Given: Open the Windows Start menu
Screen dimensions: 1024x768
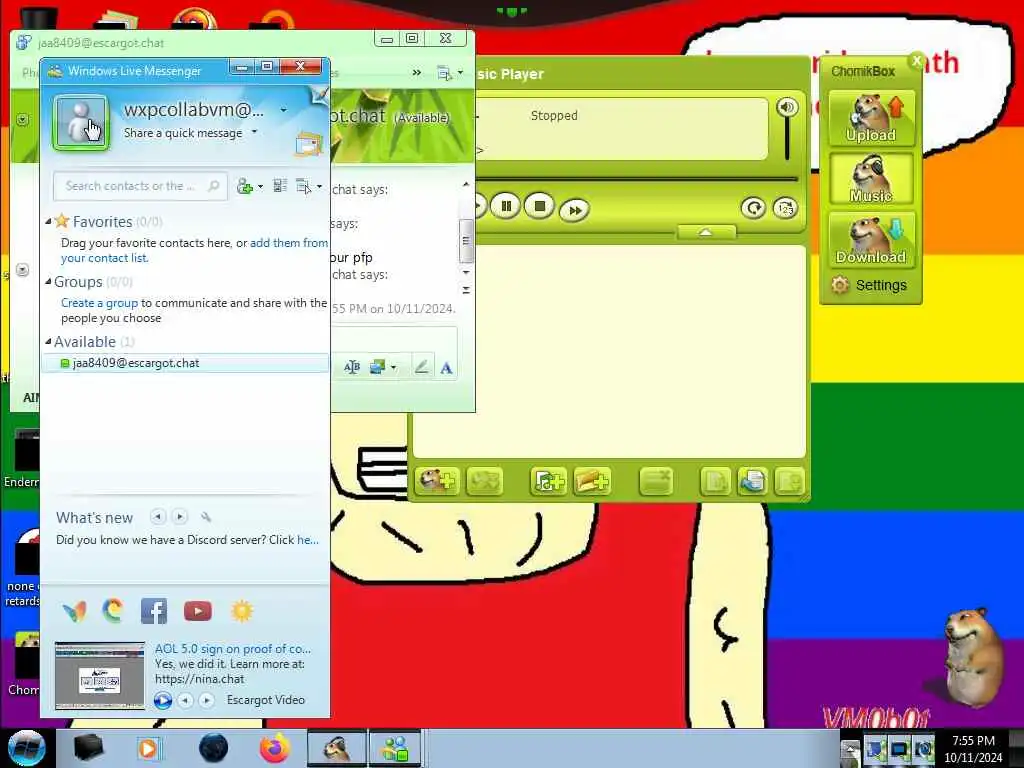Looking at the screenshot, I should [27, 748].
